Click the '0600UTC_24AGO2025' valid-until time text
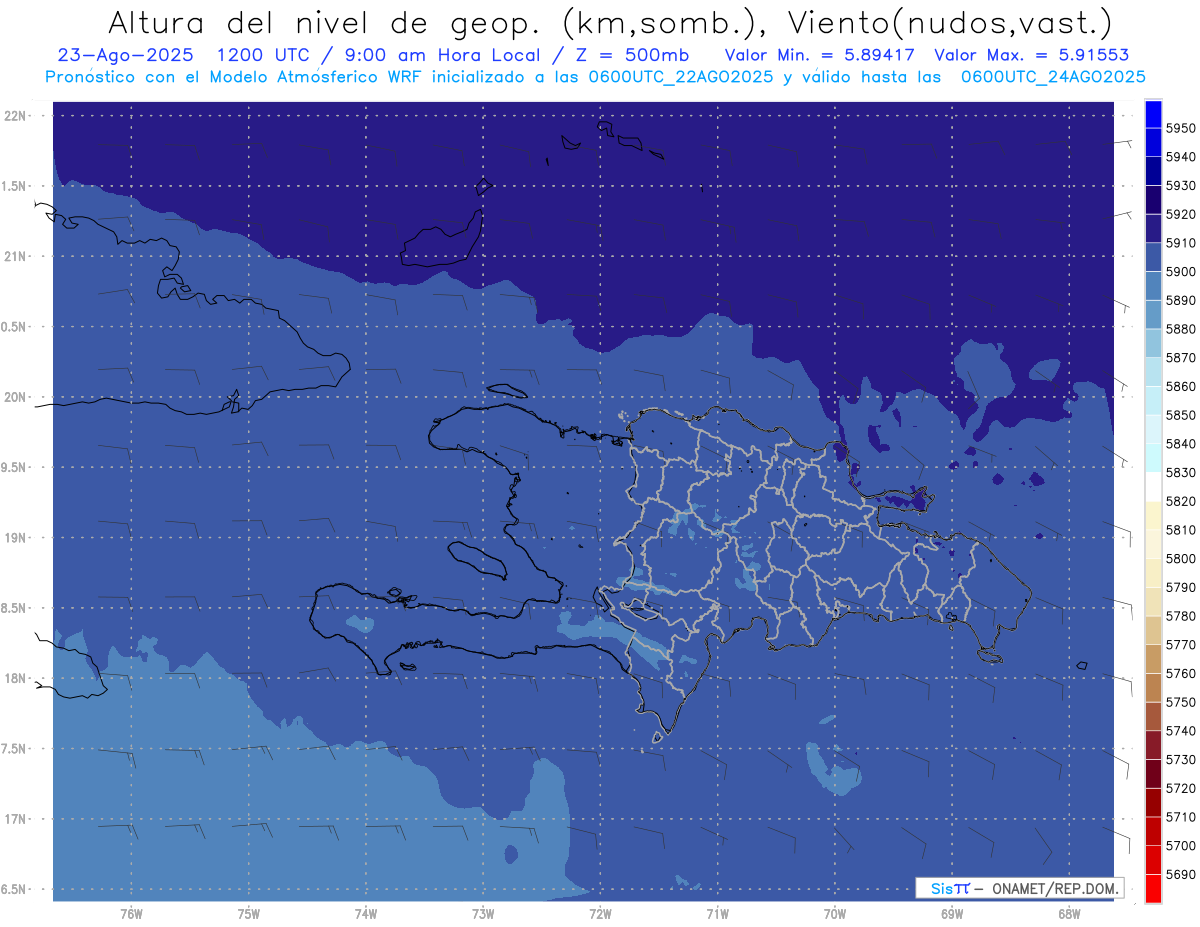The width and height of the screenshot is (1200, 927). point(1053,76)
